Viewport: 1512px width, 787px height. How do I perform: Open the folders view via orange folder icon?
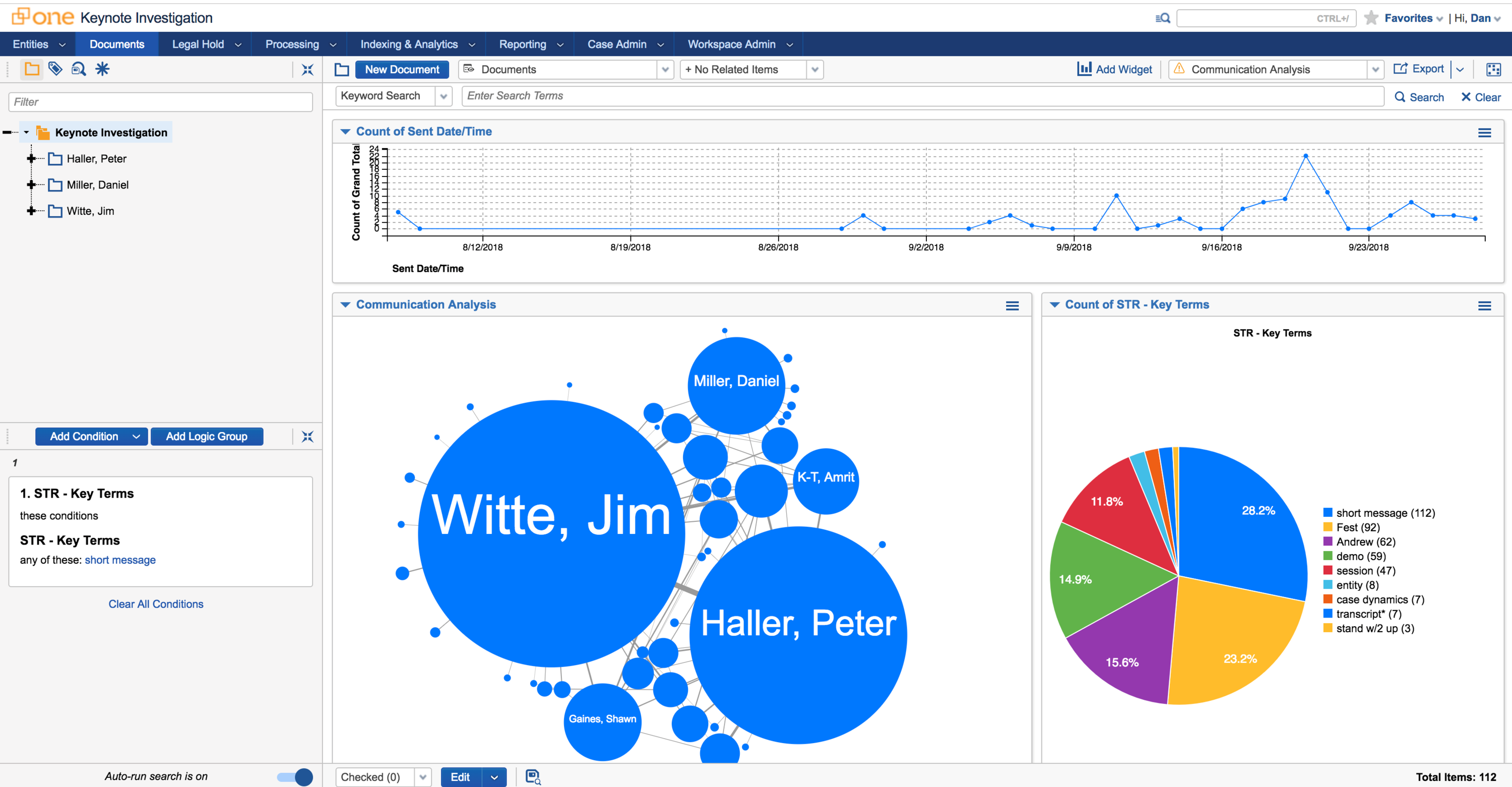(x=32, y=69)
